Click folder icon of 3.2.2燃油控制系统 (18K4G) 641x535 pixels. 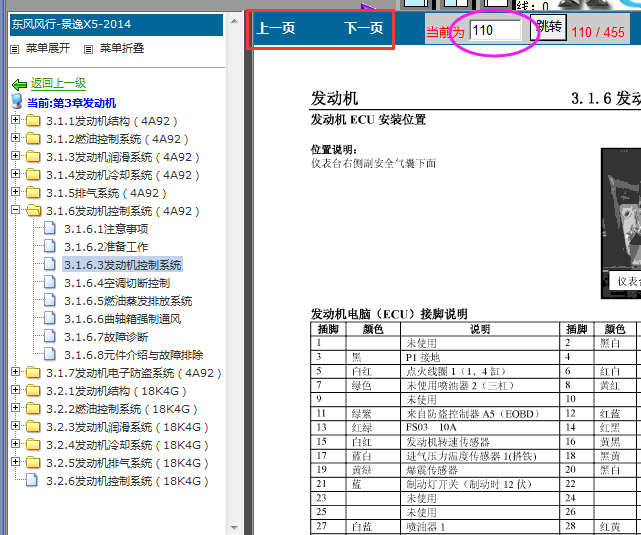point(33,408)
